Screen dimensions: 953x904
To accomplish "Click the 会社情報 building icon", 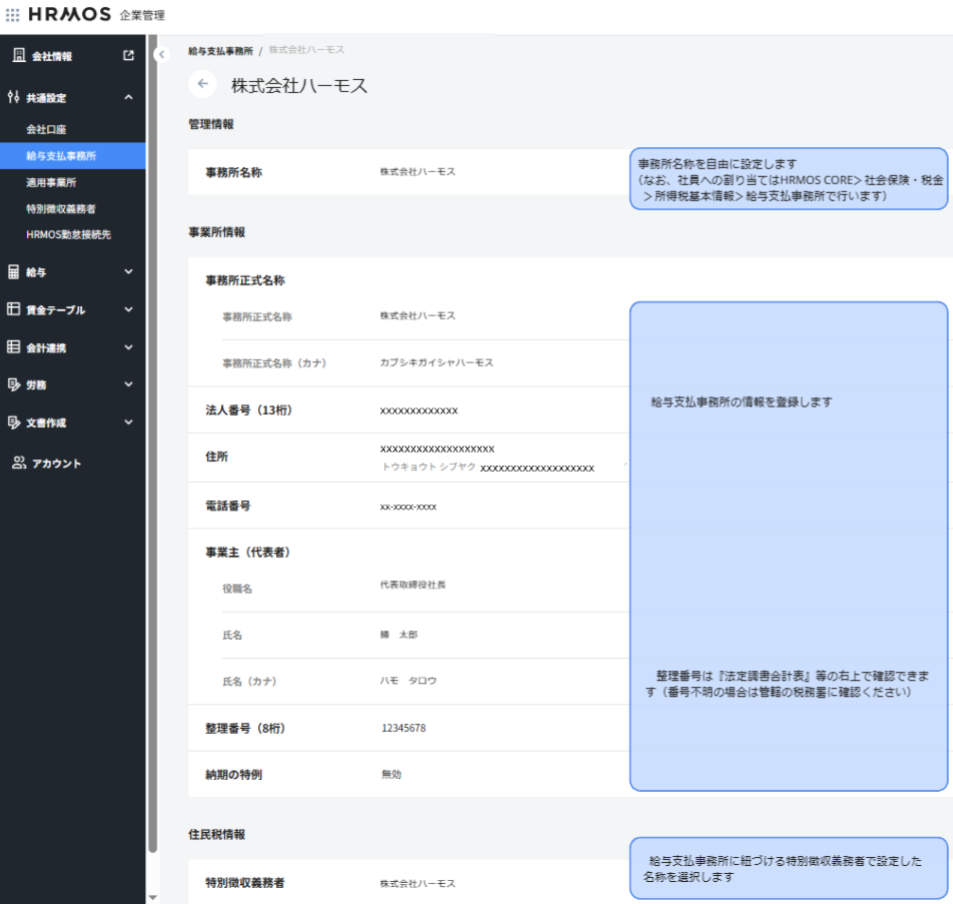I will pyautogui.click(x=14, y=56).
